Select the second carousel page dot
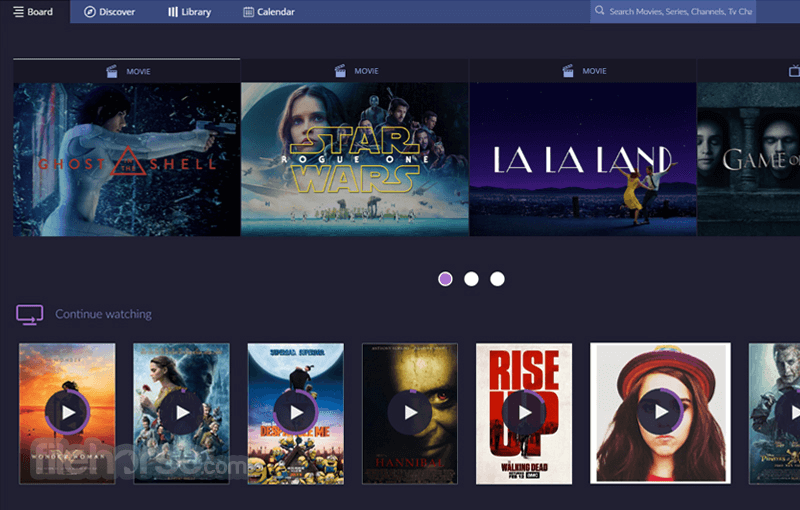Image resolution: width=800 pixels, height=510 pixels. point(471,279)
